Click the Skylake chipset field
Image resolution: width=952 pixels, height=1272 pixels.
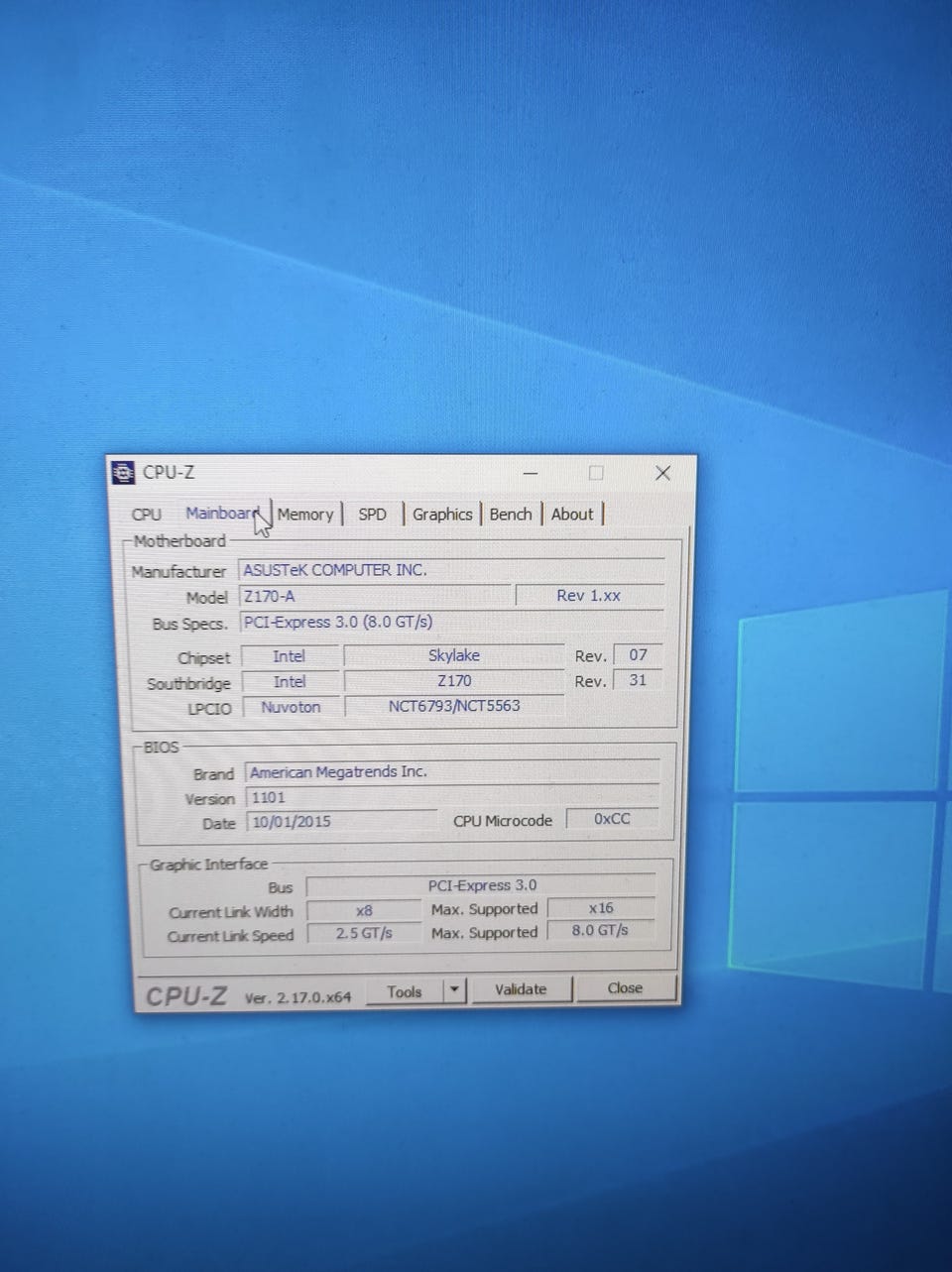pyautogui.click(x=454, y=655)
